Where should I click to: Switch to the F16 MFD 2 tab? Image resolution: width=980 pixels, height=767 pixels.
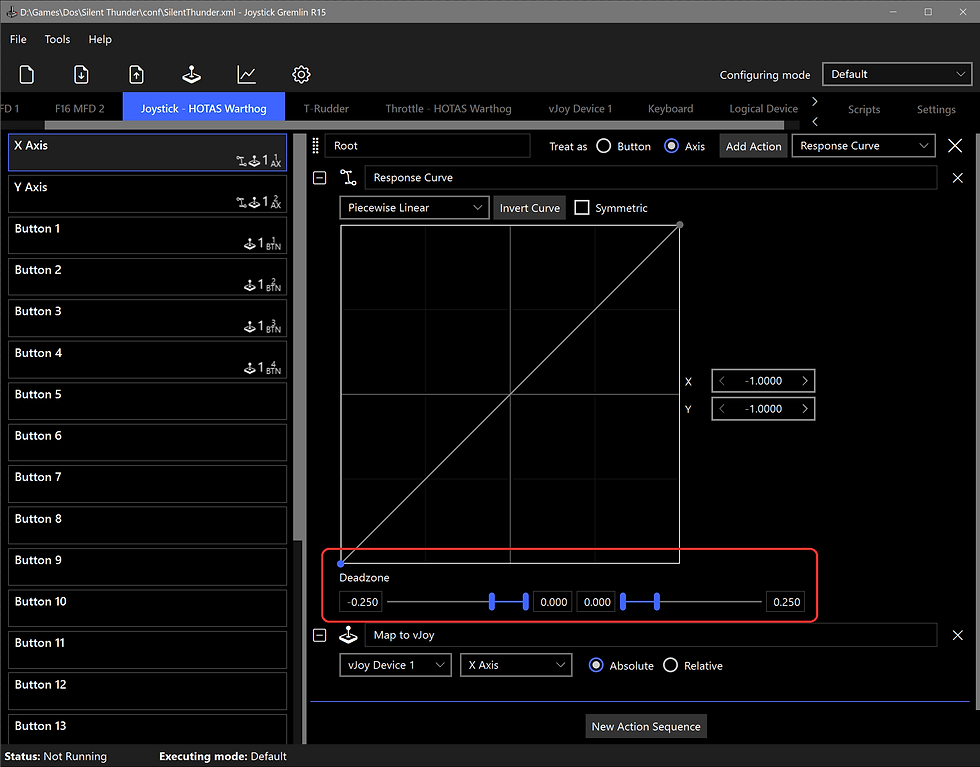[80, 108]
